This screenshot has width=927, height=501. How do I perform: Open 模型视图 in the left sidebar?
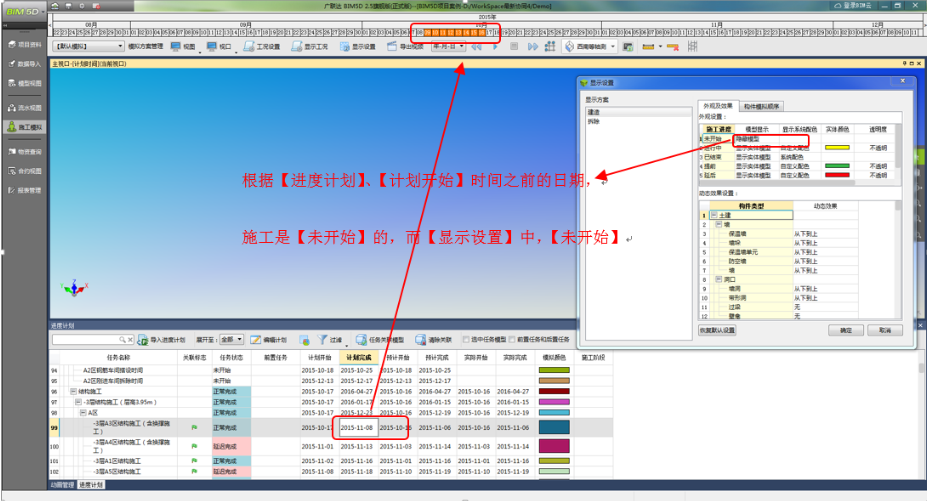[x=24, y=83]
